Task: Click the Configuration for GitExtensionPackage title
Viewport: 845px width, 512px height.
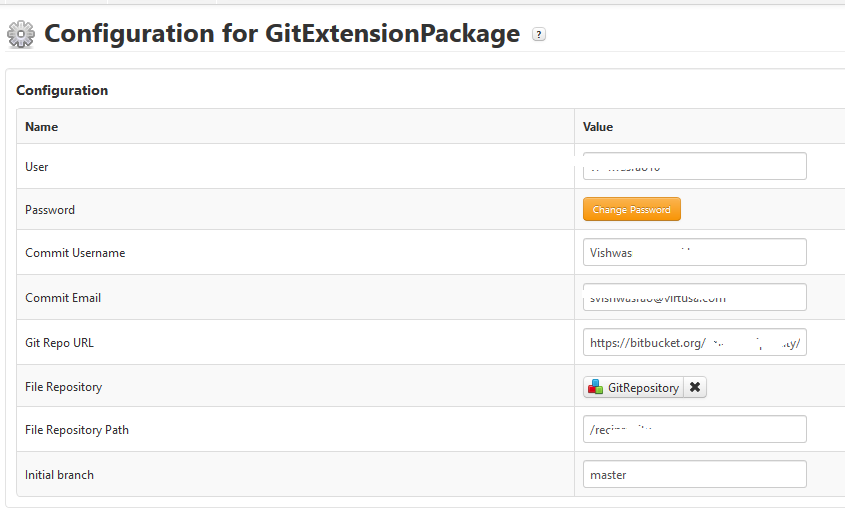Action: [x=282, y=34]
